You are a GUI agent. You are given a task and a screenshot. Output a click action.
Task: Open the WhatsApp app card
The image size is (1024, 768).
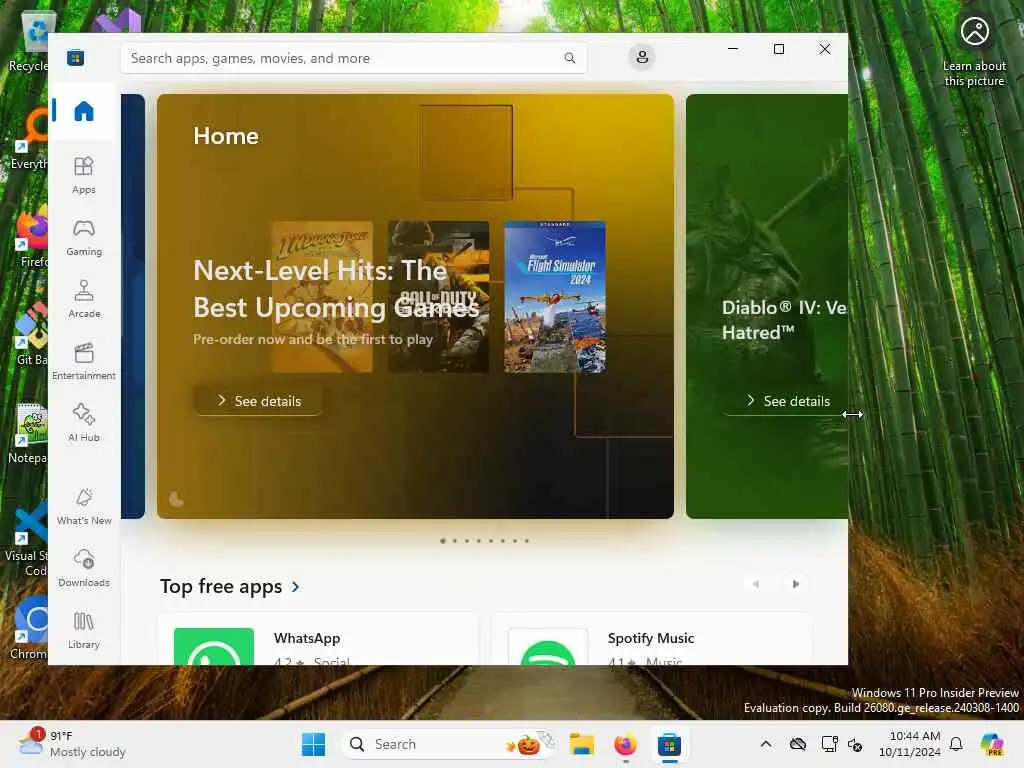(319, 639)
